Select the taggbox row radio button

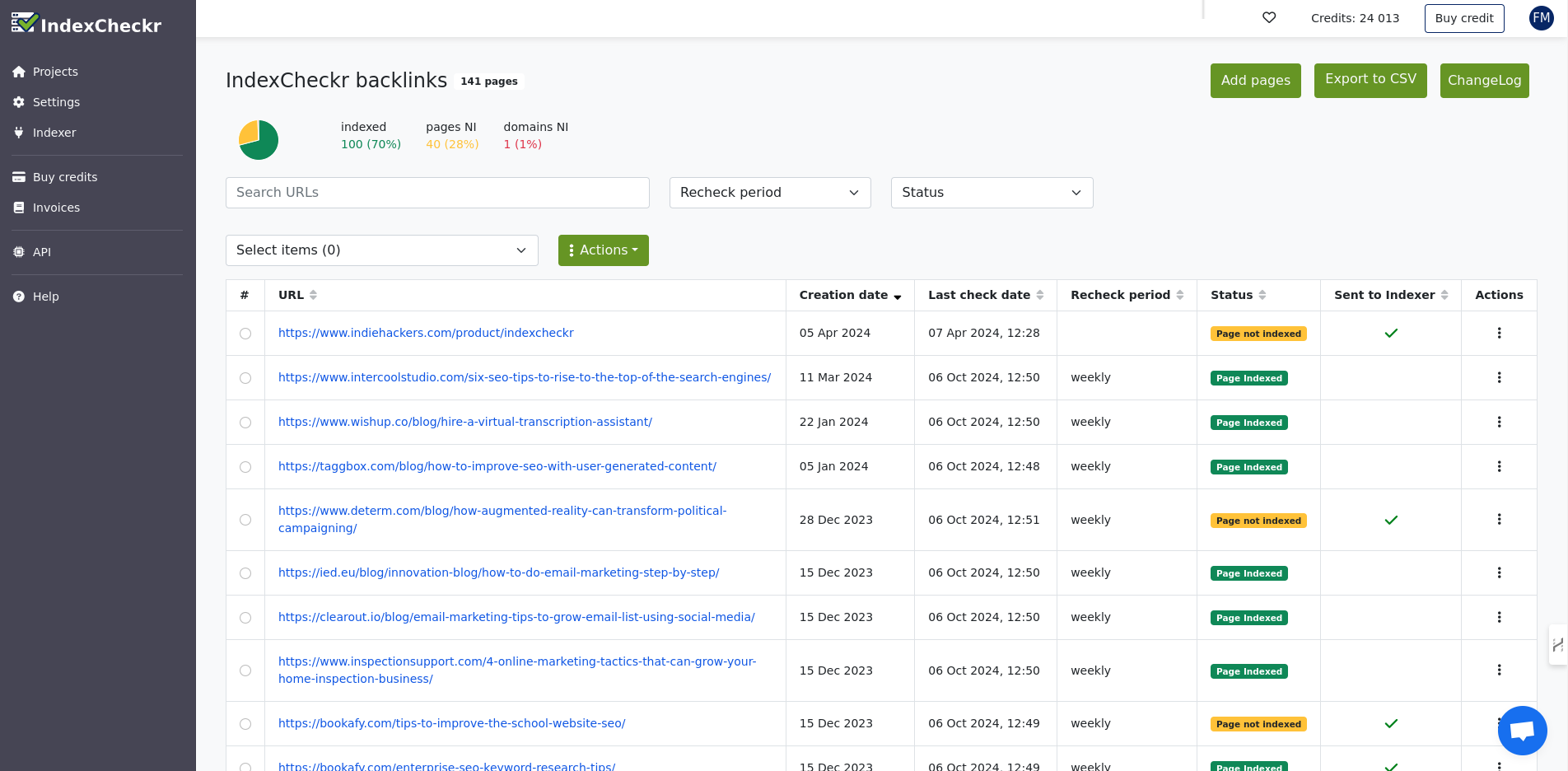[x=245, y=467]
